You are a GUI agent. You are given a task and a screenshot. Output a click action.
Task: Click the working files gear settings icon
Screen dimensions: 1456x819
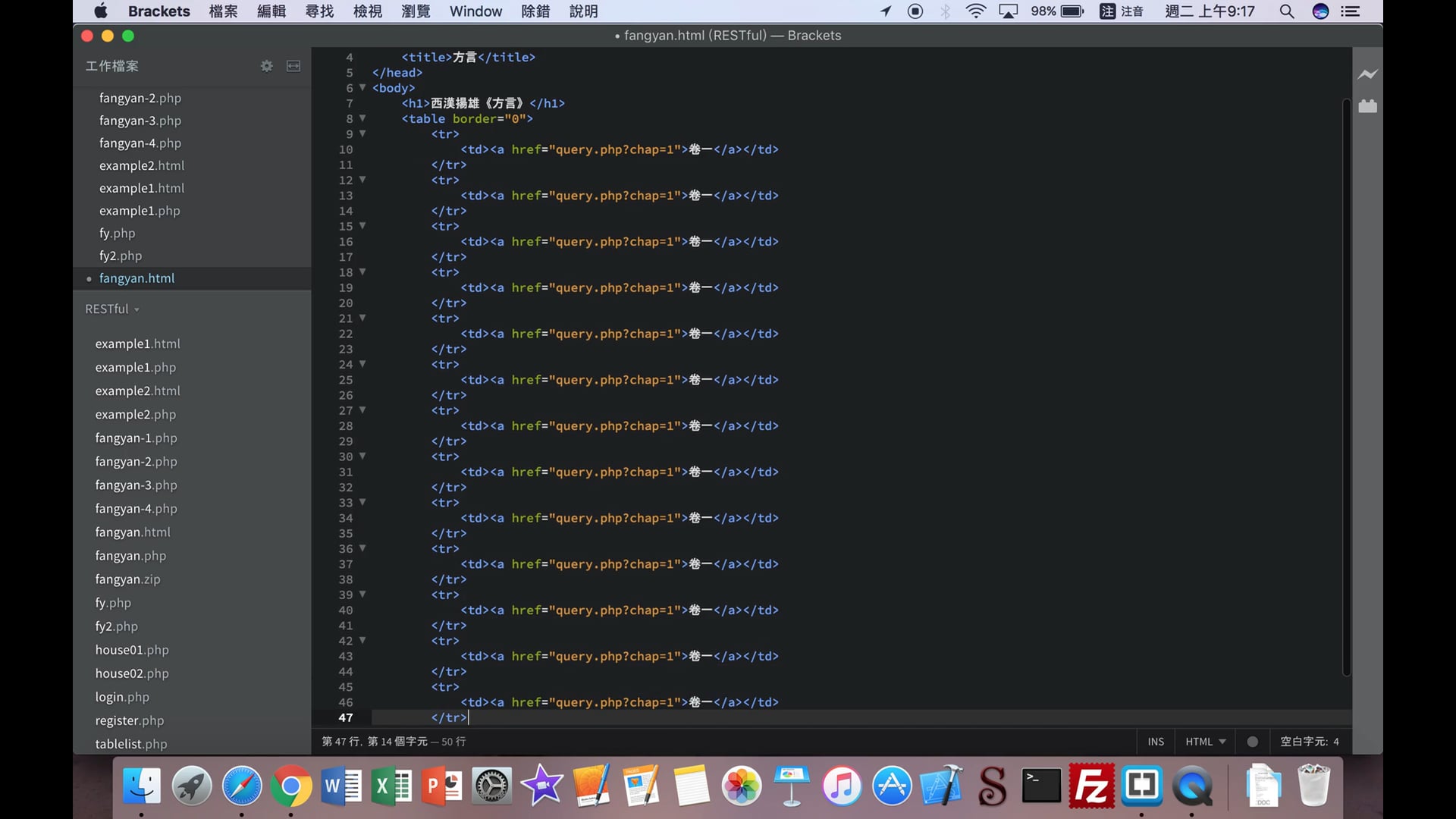coord(266,66)
